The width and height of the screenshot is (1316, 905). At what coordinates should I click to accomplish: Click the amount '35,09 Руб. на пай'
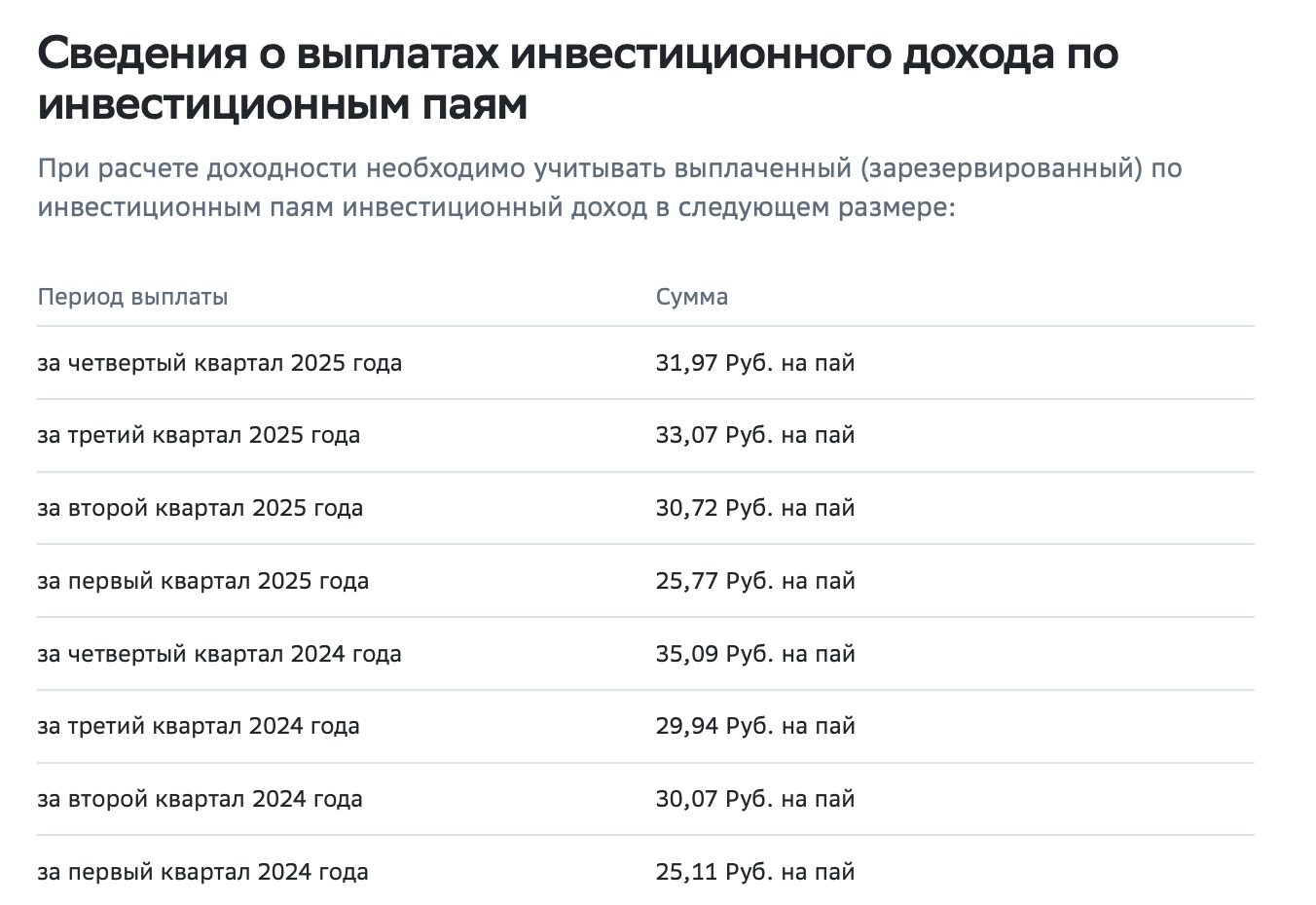(754, 654)
